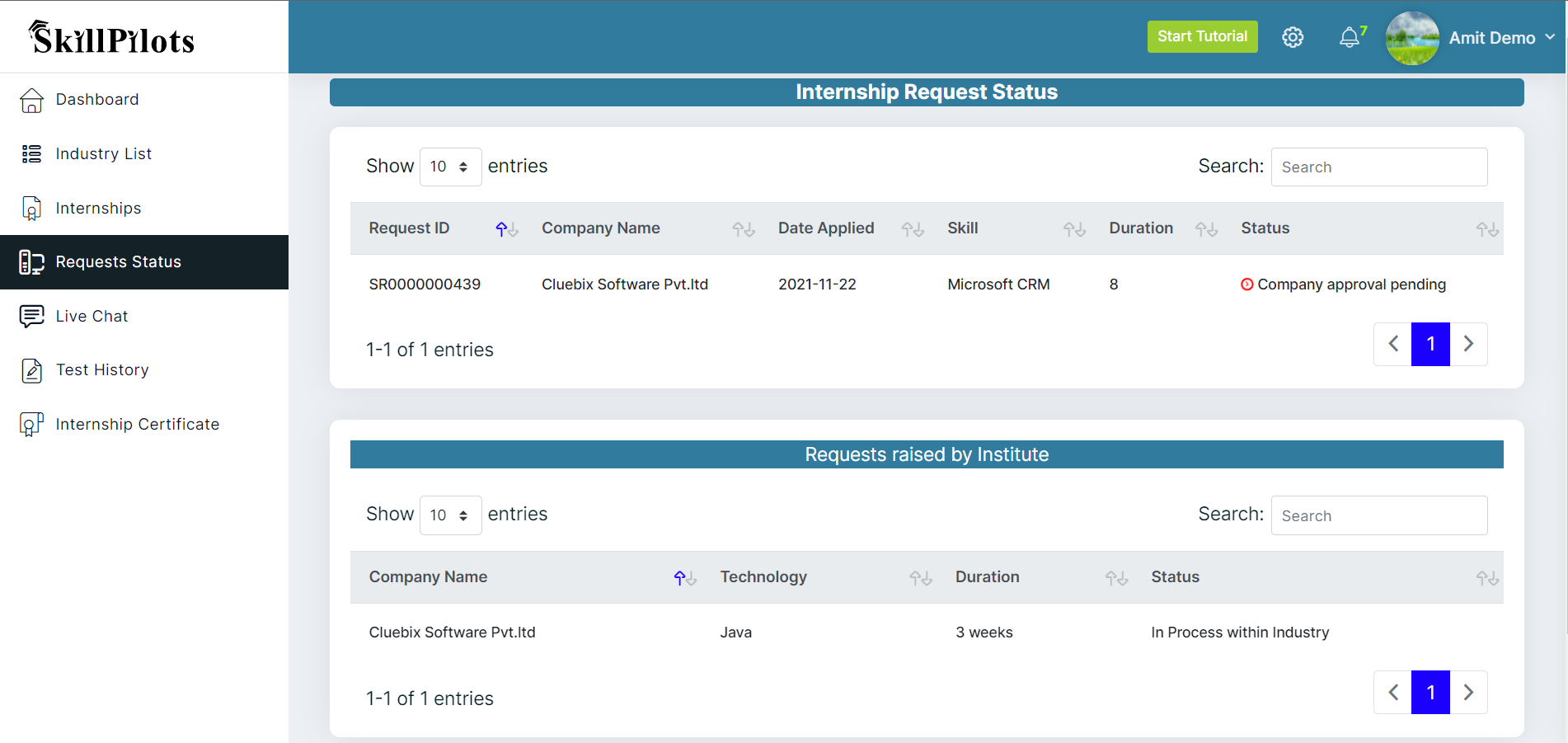Screen dimensions: 1568x743
Task: Click Internship Request Status title bar
Action: click(x=927, y=92)
